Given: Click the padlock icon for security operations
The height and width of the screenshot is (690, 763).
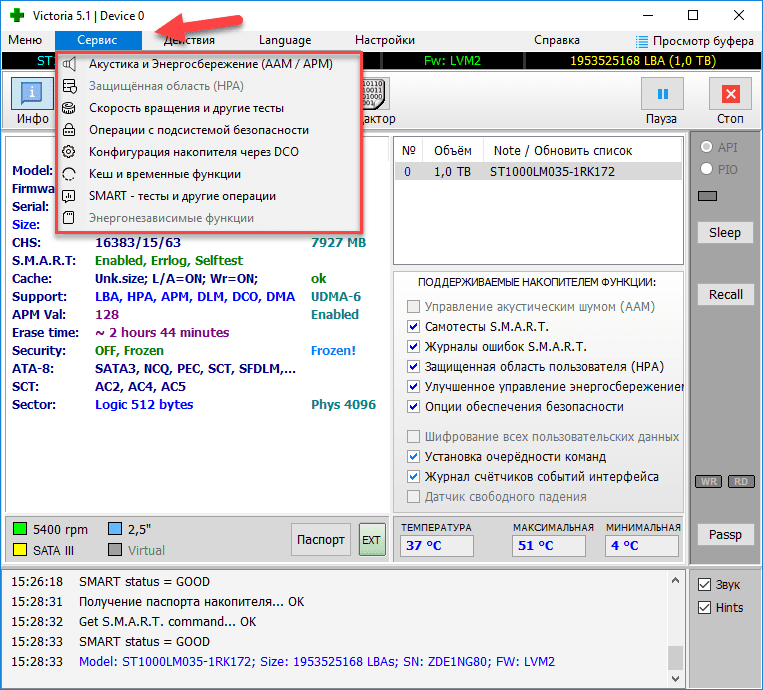Looking at the screenshot, I should click(69, 130).
